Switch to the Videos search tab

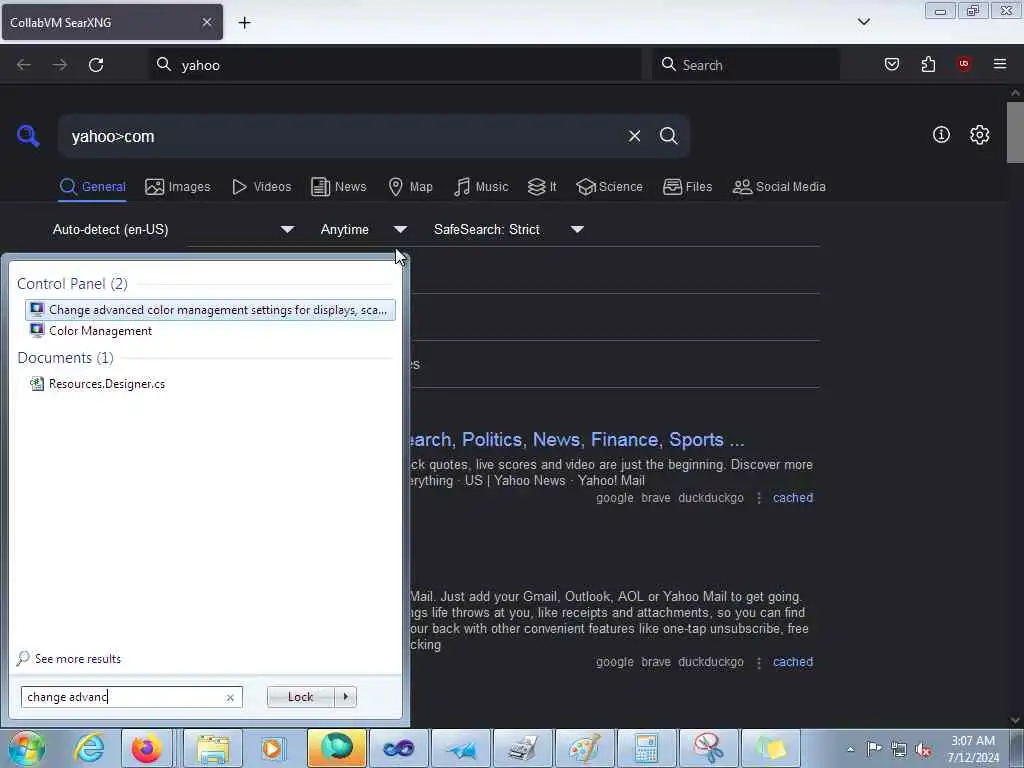[x=261, y=187]
